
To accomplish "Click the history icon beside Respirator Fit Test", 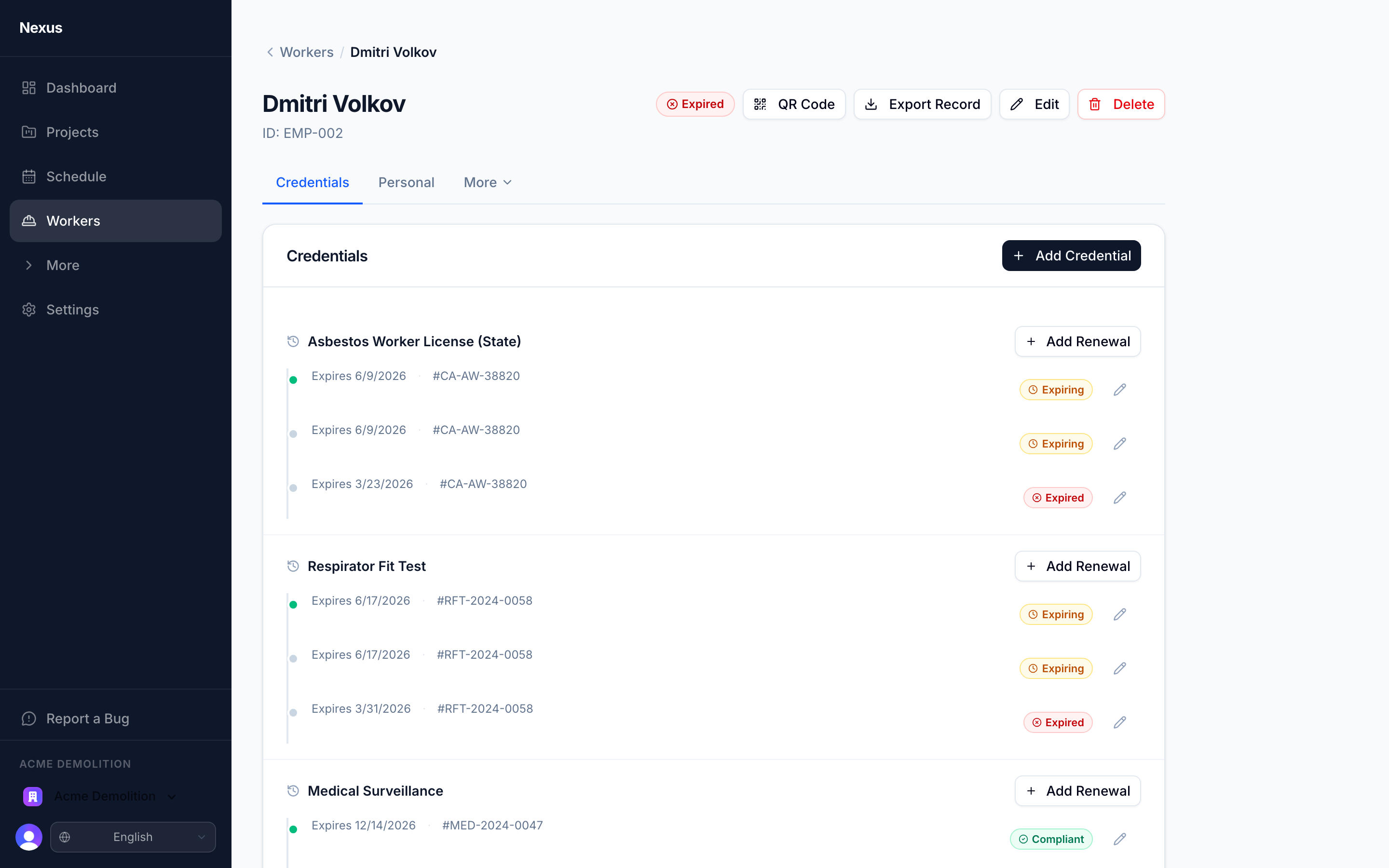I will 293,566.
